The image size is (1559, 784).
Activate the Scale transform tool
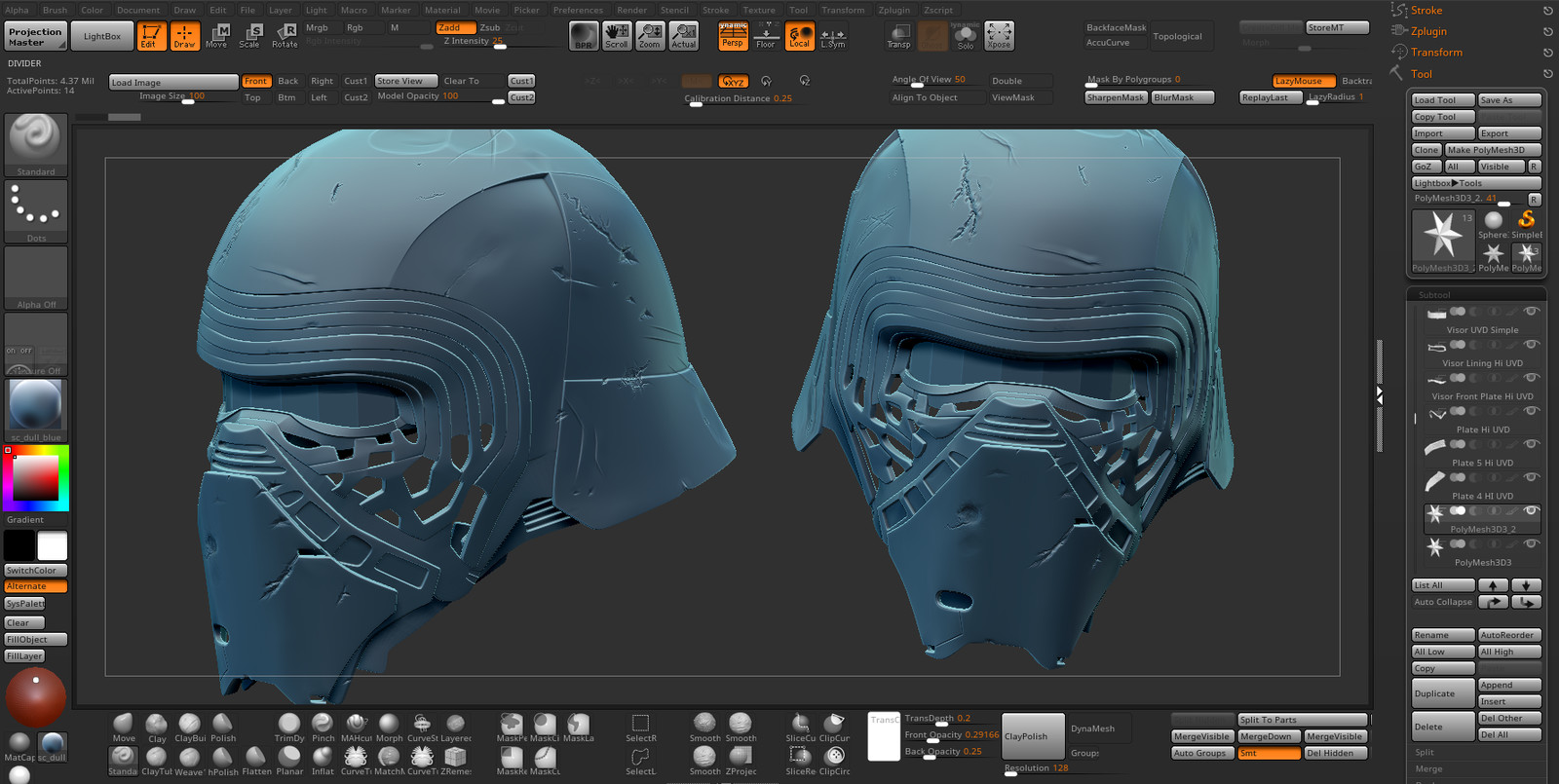coord(249,36)
